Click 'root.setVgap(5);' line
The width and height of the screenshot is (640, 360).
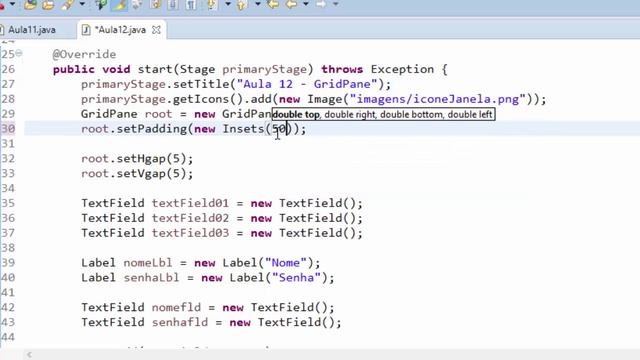click(x=137, y=173)
